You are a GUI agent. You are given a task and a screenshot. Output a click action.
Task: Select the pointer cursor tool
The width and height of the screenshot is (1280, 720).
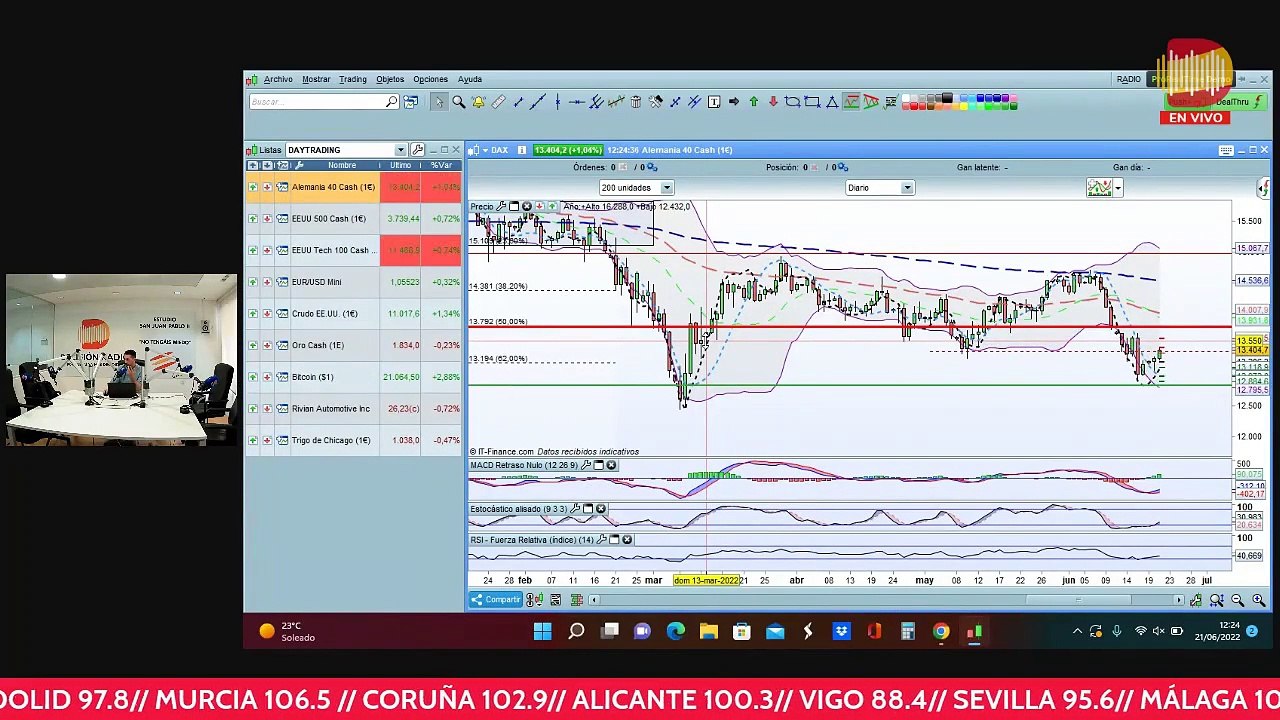click(x=438, y=102)
